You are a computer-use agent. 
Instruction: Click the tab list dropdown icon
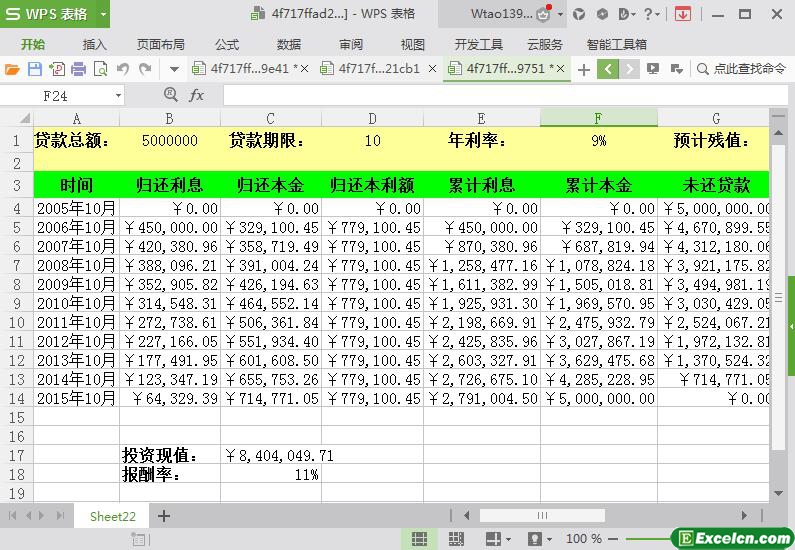tap(676, 69)
